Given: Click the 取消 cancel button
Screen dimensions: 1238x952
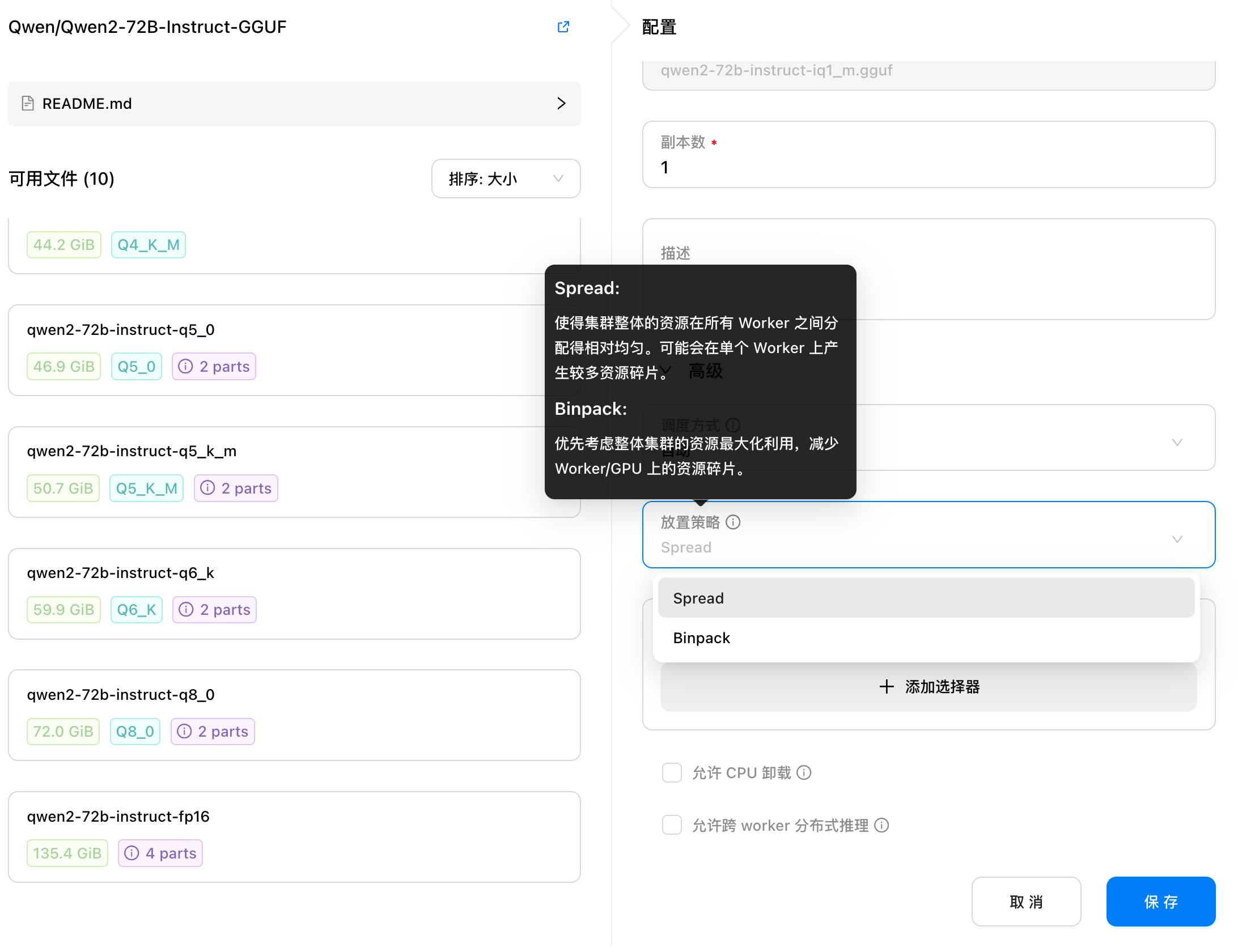Looking at the screenshot, I should (x=1025, y=902).
